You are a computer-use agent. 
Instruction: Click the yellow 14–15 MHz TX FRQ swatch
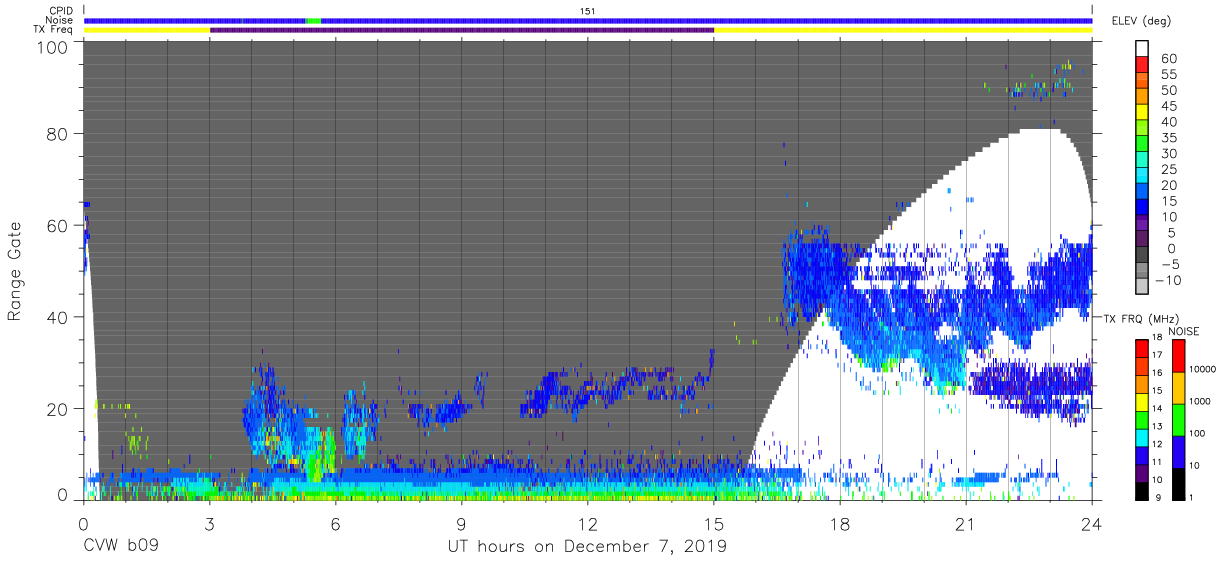point(1144,402)
